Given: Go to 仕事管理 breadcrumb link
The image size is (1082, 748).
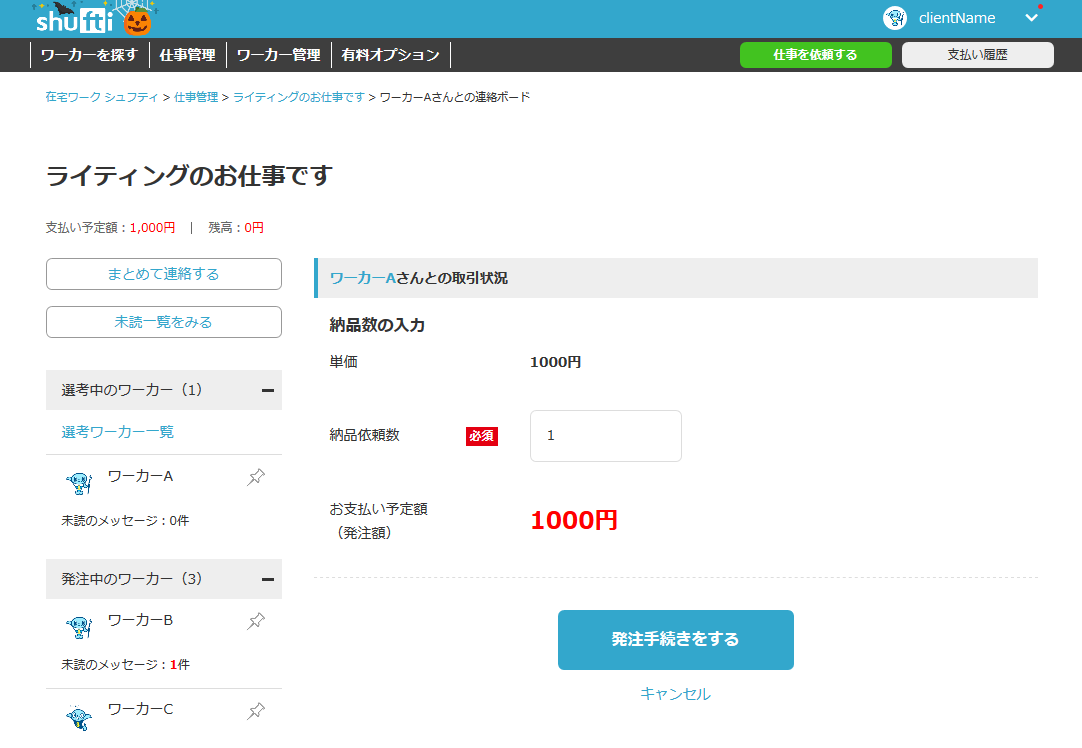Looking at the screenshot, I should (196, 97).
